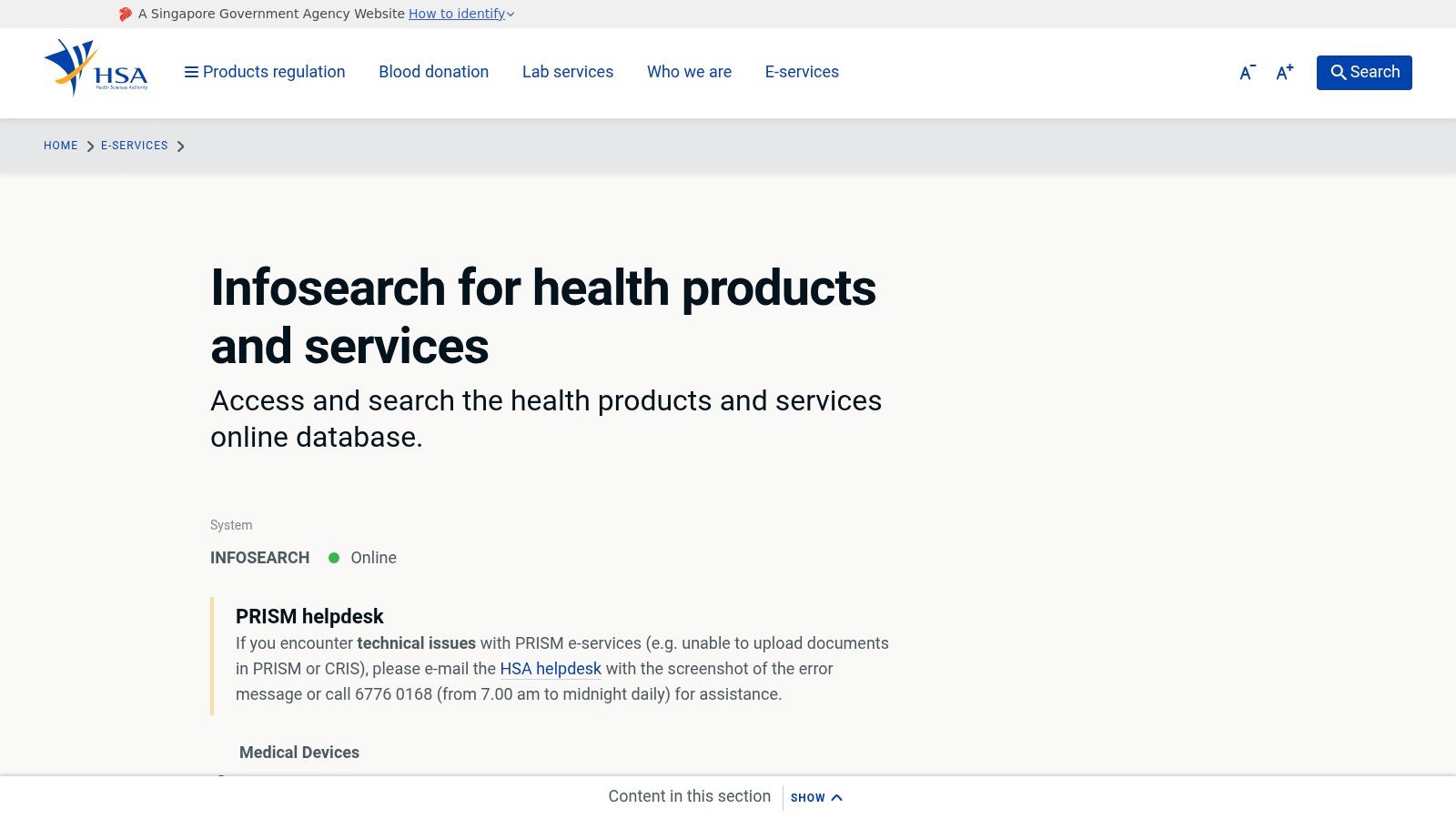Open the HSA helpdesk link
The height and width of the screenshot is (819, 1456).
(x=551, y=669)
